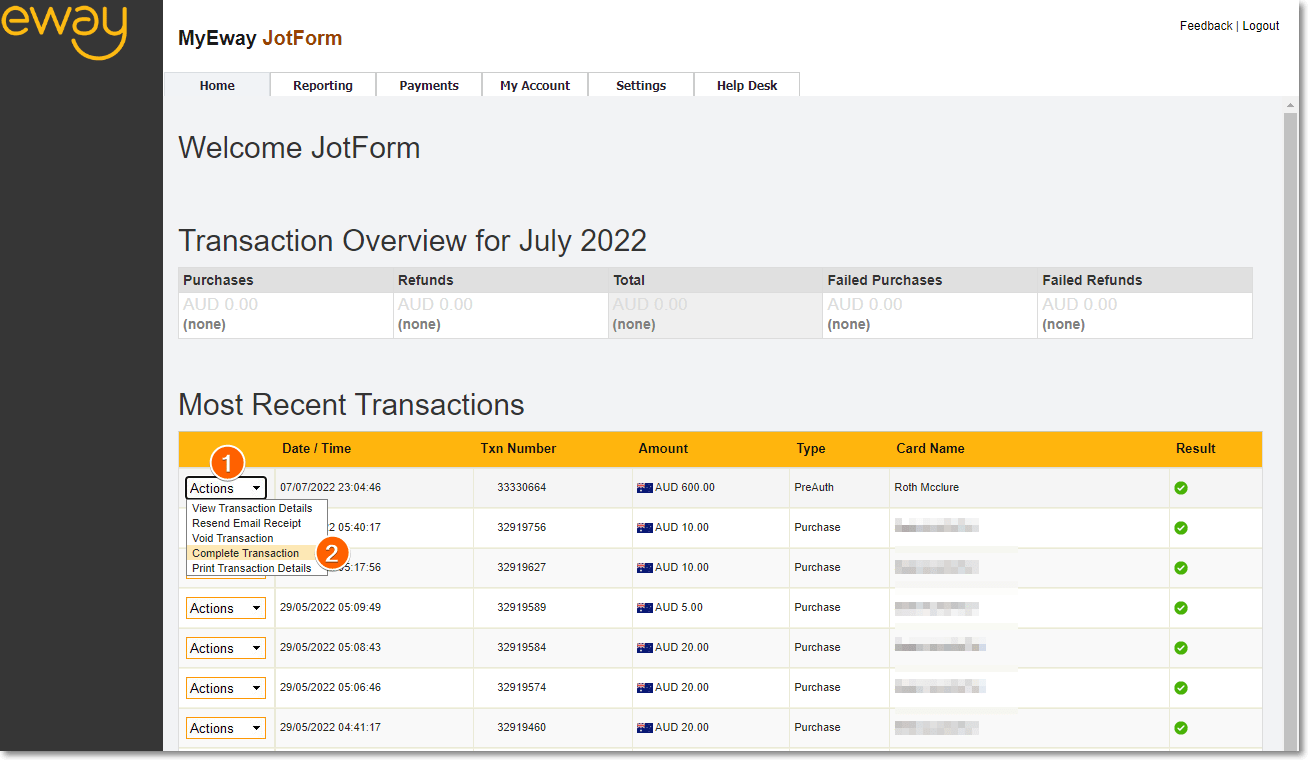
Task: Open Actions dropdown for transaction 32919584
Action: click(x=226, y=648)
